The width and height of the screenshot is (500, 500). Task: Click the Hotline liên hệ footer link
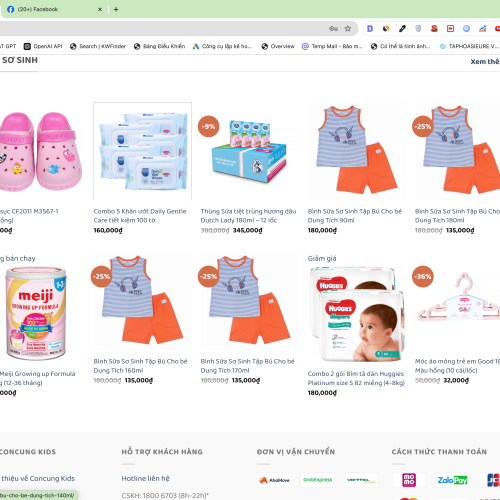[145, 478]
